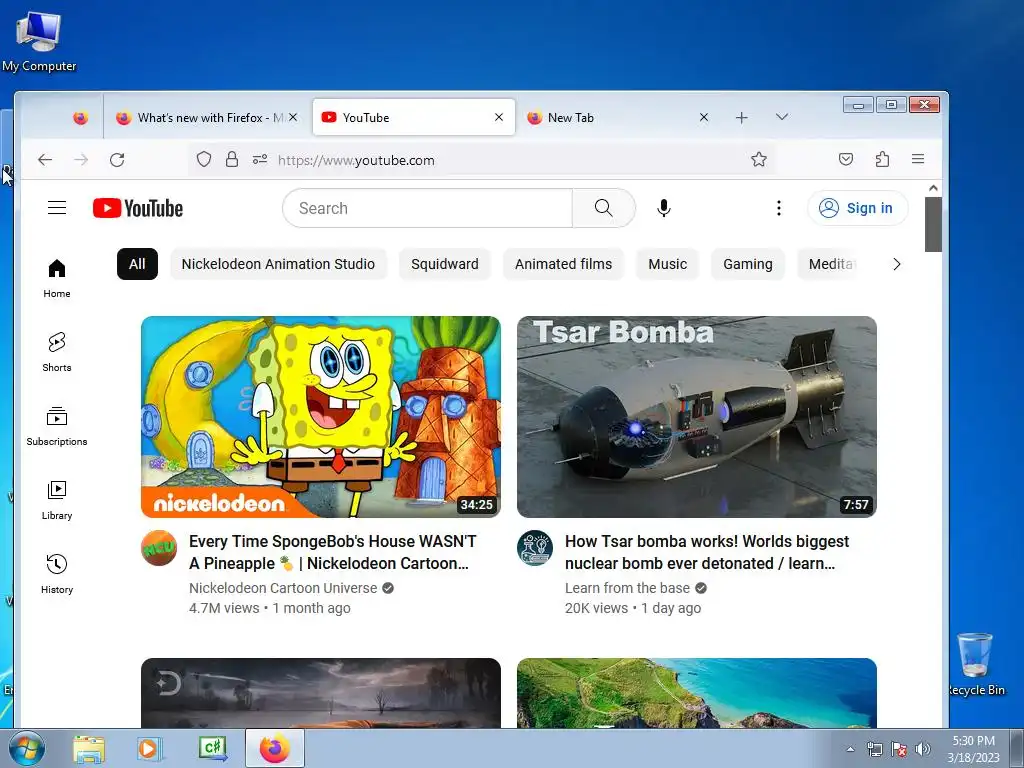Click the scrollbar up arrow
Screen dimensions: 1024x768
coord(933,188)
